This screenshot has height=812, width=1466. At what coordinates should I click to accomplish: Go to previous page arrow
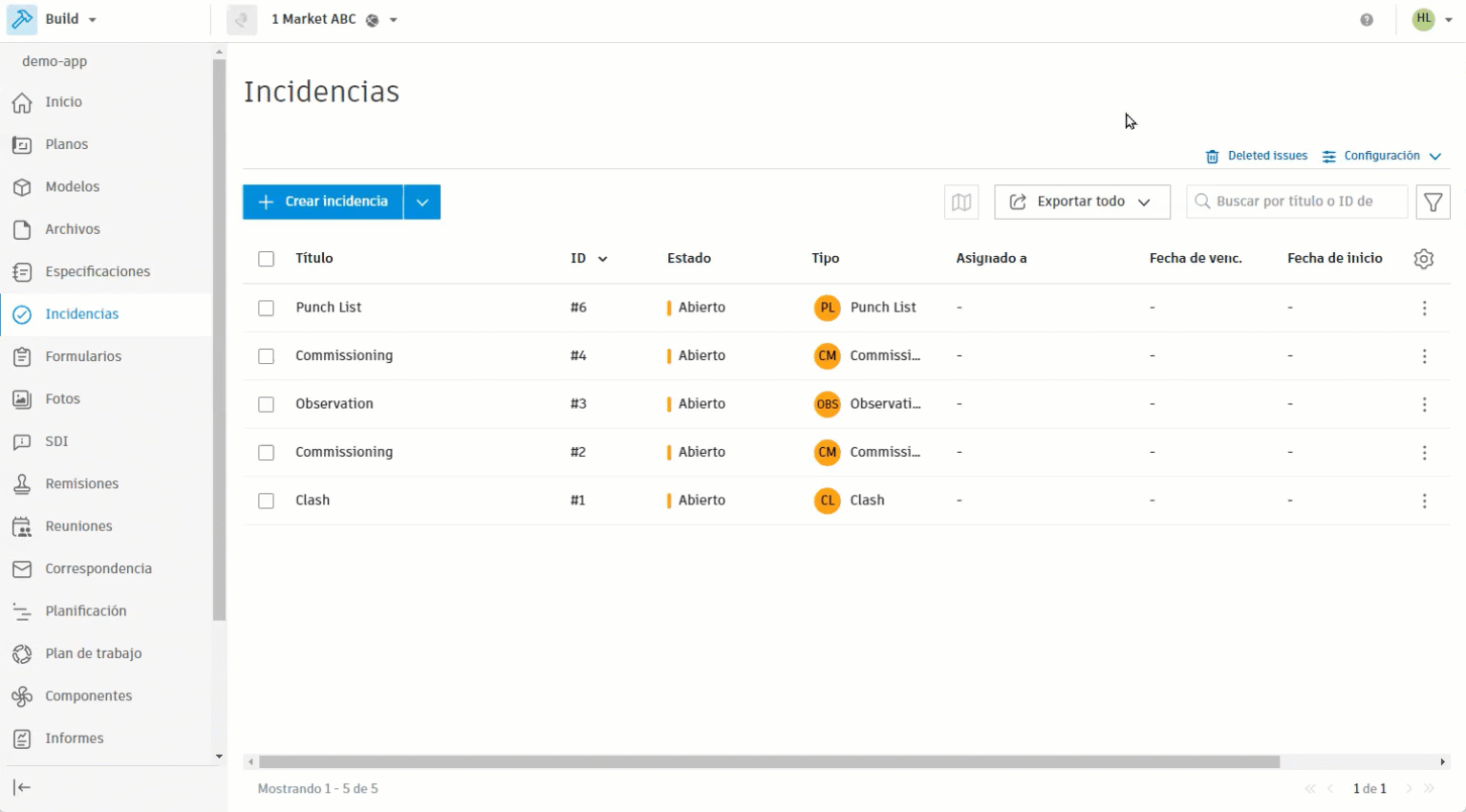point(1330,789)
